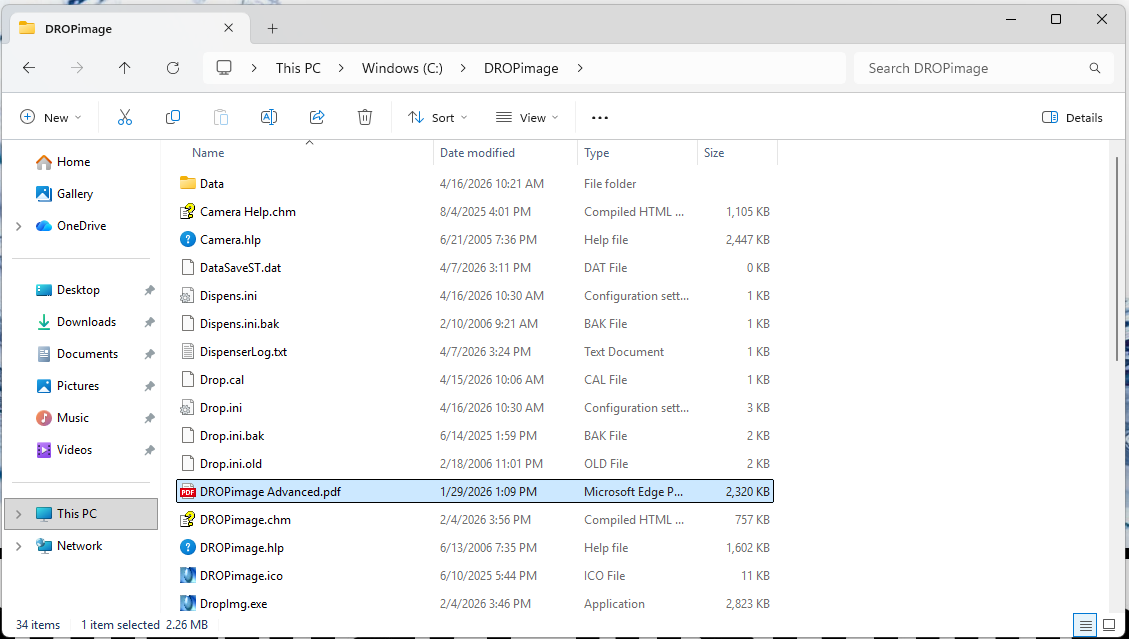
Task: Click the Copy icon in toolbar
Action: (x=173, y=117)
